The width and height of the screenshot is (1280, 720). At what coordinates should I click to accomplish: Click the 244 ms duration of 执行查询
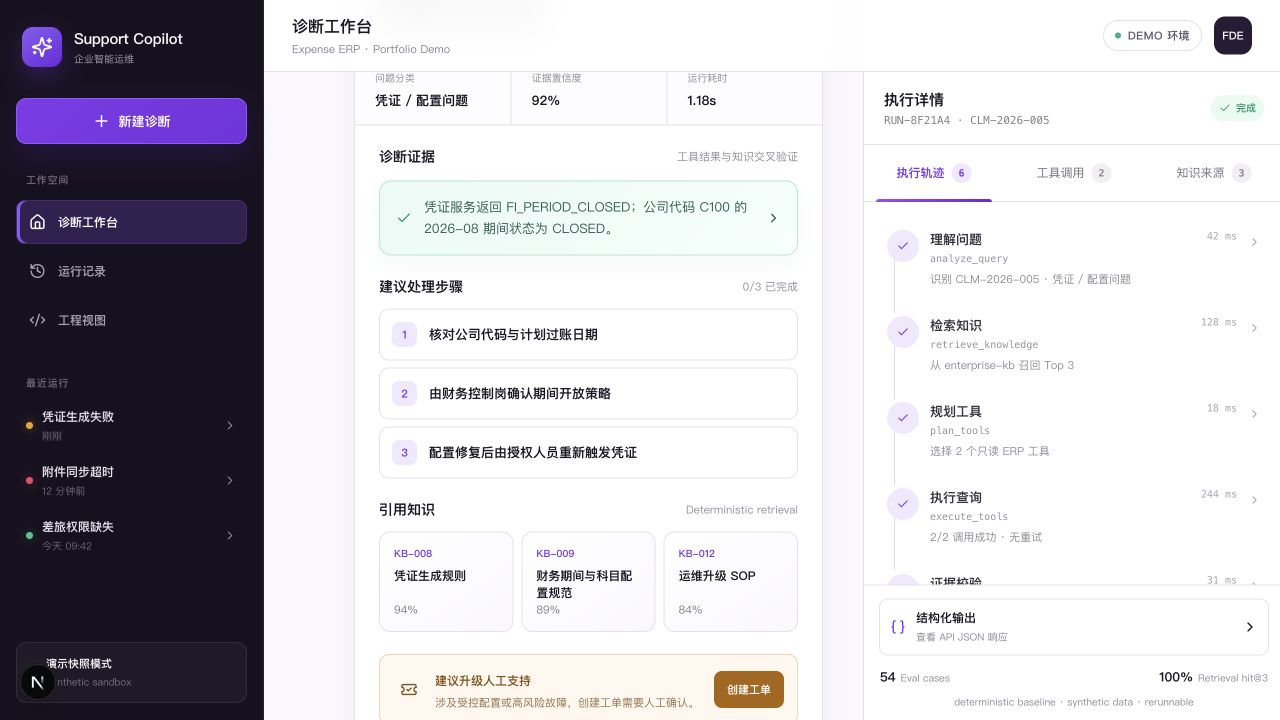pos(1219,494)
